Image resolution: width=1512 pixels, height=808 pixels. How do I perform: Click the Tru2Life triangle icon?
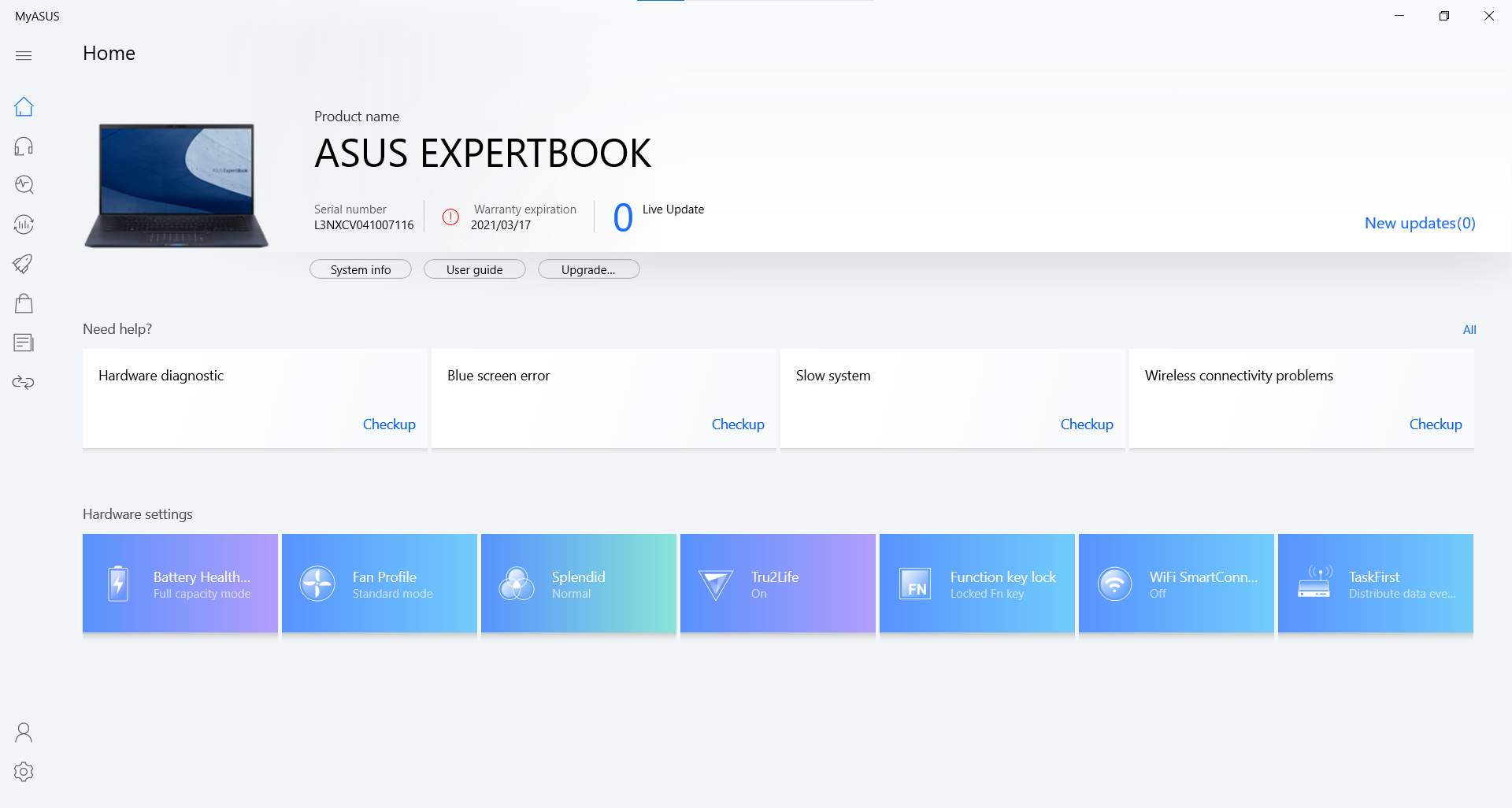click(716, 584)
